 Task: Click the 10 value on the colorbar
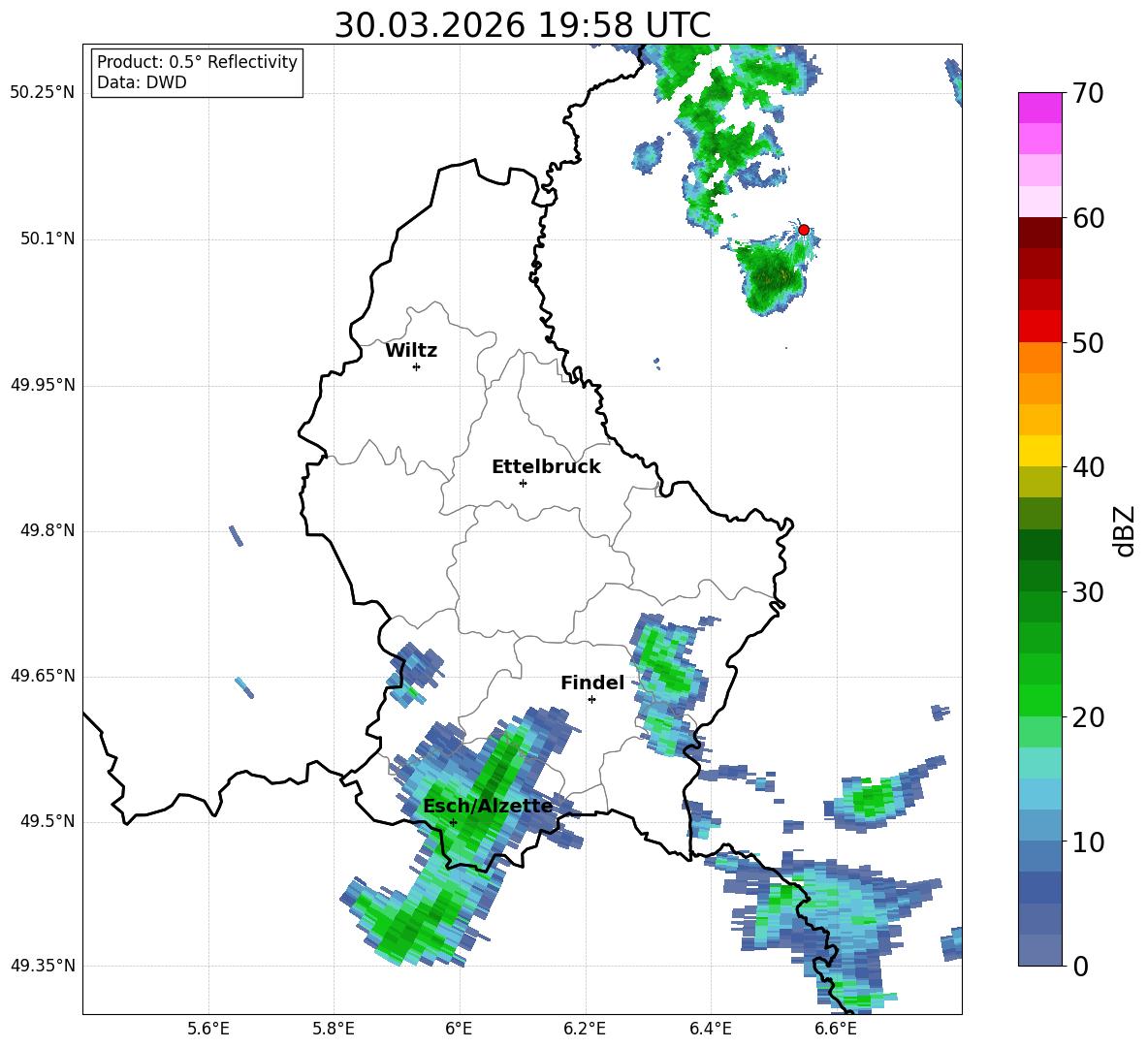pyautogui.click(x=1088, y=842)
